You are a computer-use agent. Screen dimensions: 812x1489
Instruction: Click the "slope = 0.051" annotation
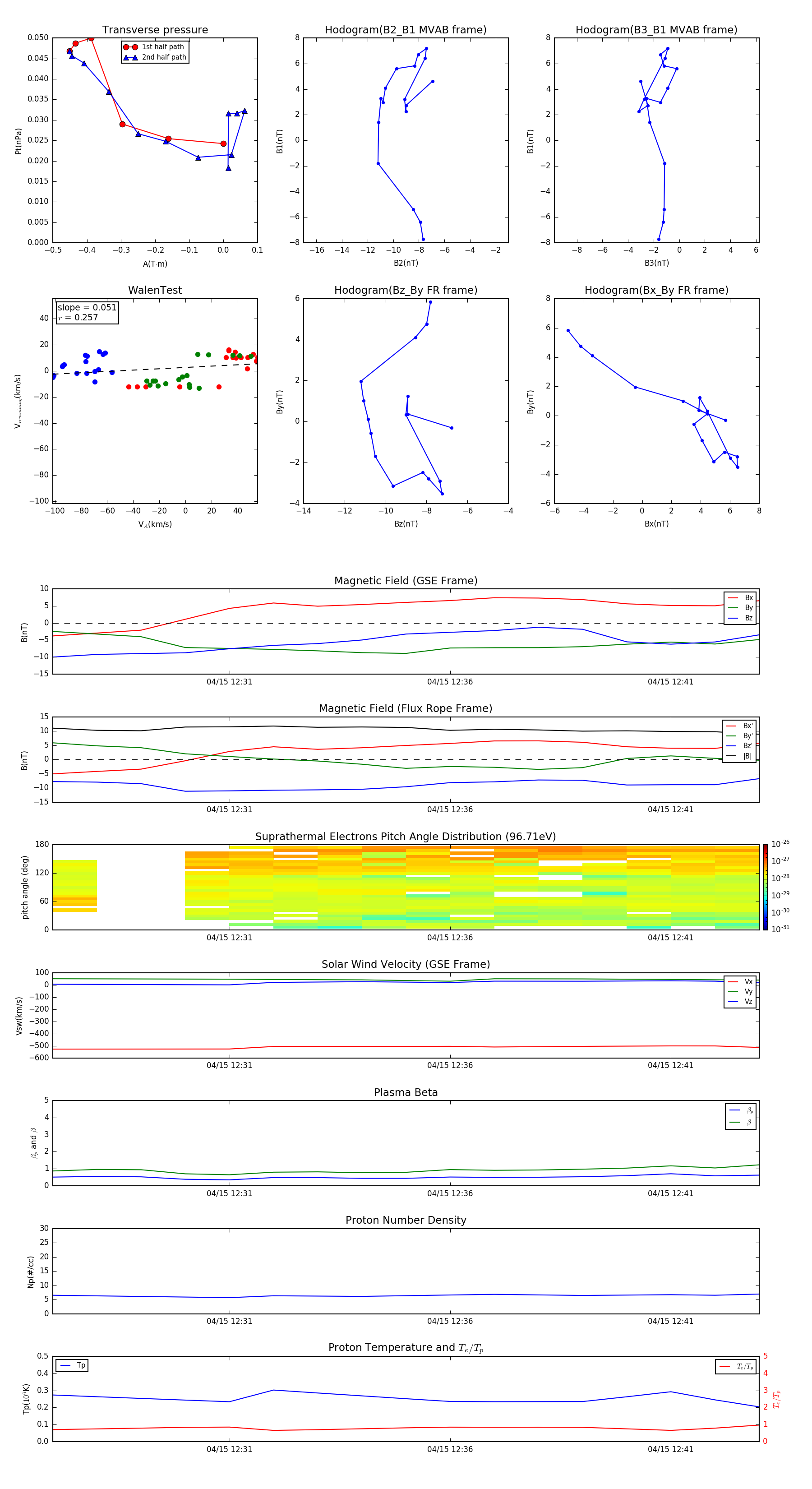pos(87,308)
